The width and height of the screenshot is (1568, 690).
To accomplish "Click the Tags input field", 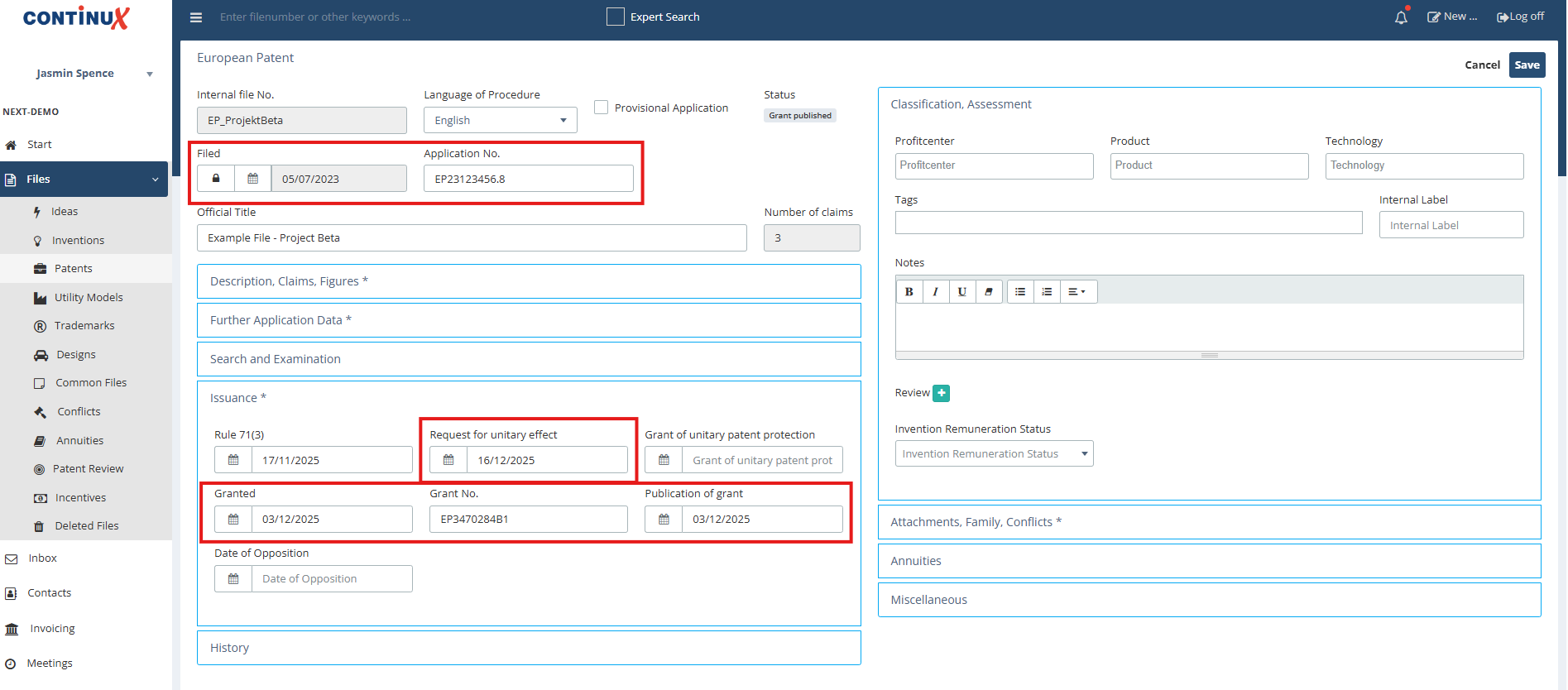I will tap(1129, 223).
